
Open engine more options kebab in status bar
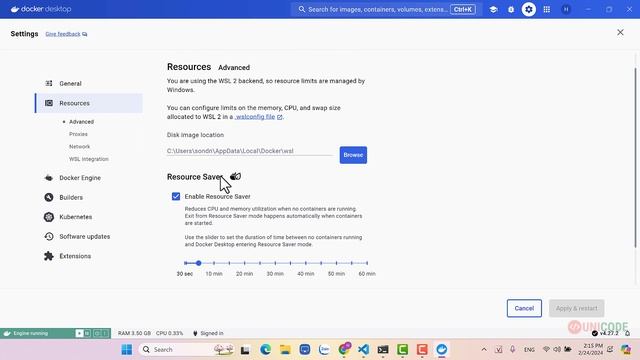pos(105,333)
